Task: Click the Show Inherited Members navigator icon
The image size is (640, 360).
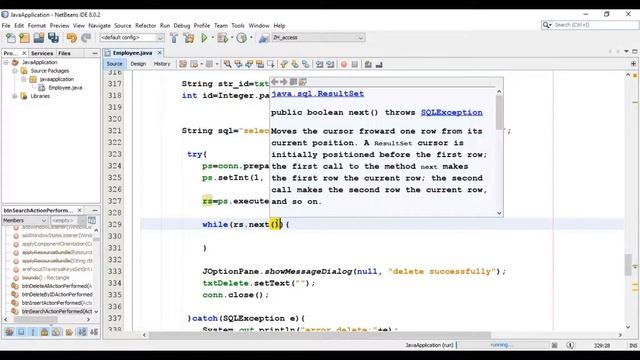Action: (9, 332)
